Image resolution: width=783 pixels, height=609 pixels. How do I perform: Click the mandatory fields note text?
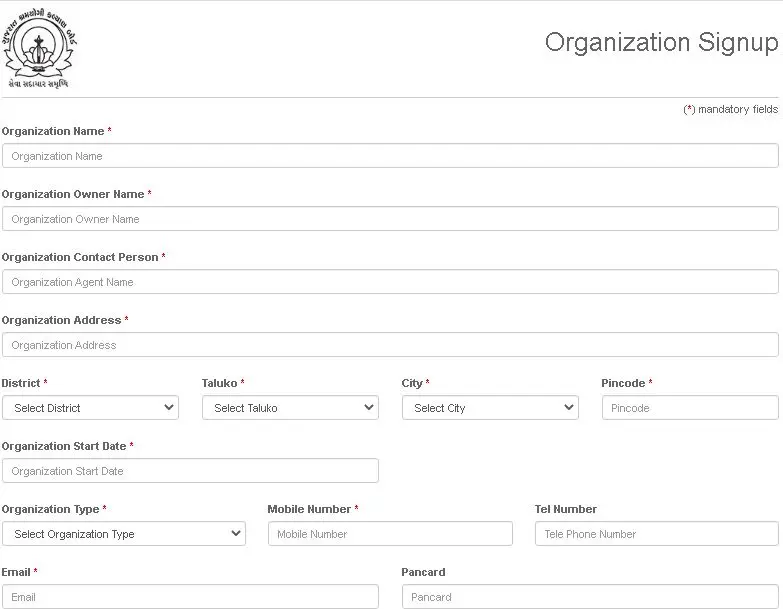point(731,109)
